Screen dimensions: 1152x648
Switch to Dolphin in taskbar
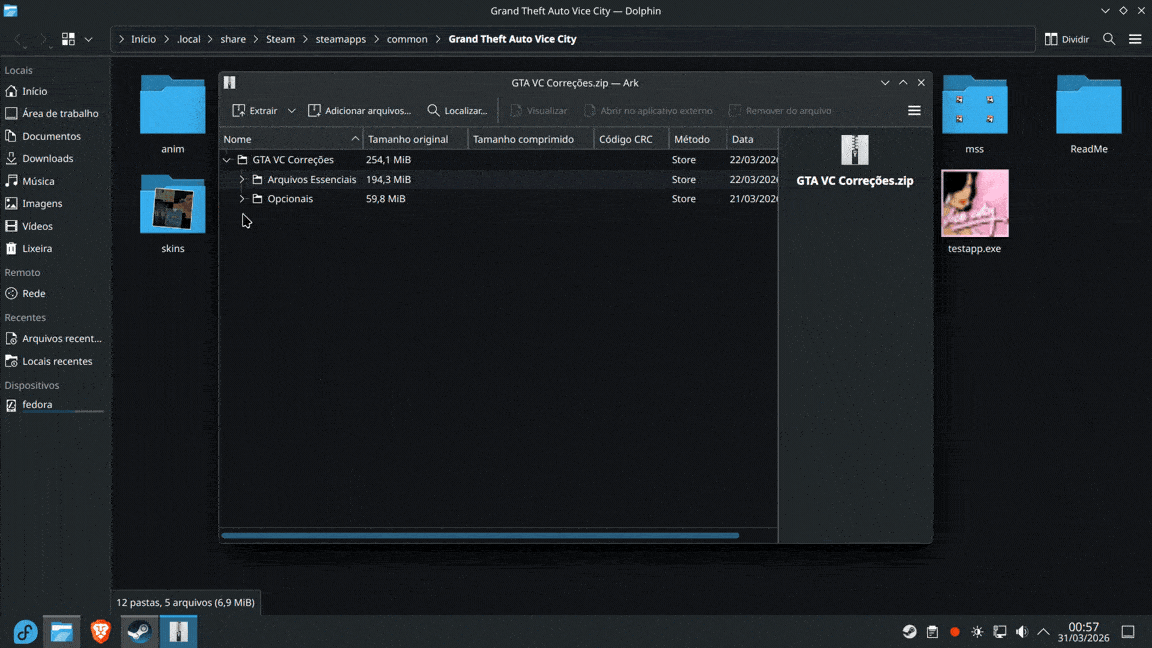click(x=62, y=632)
